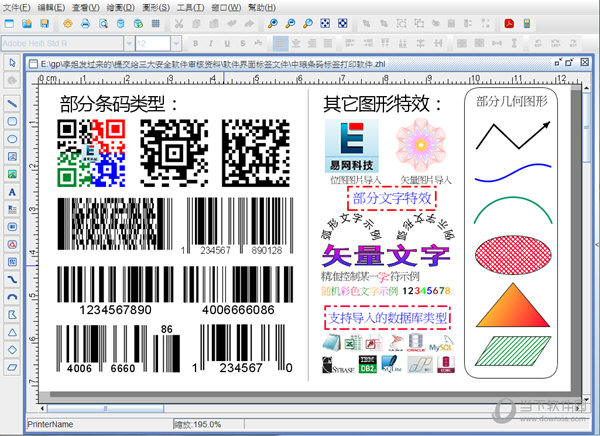Click the barcode labeled 1234567890
Screen dimensions: 600x436
click(115, 291)
